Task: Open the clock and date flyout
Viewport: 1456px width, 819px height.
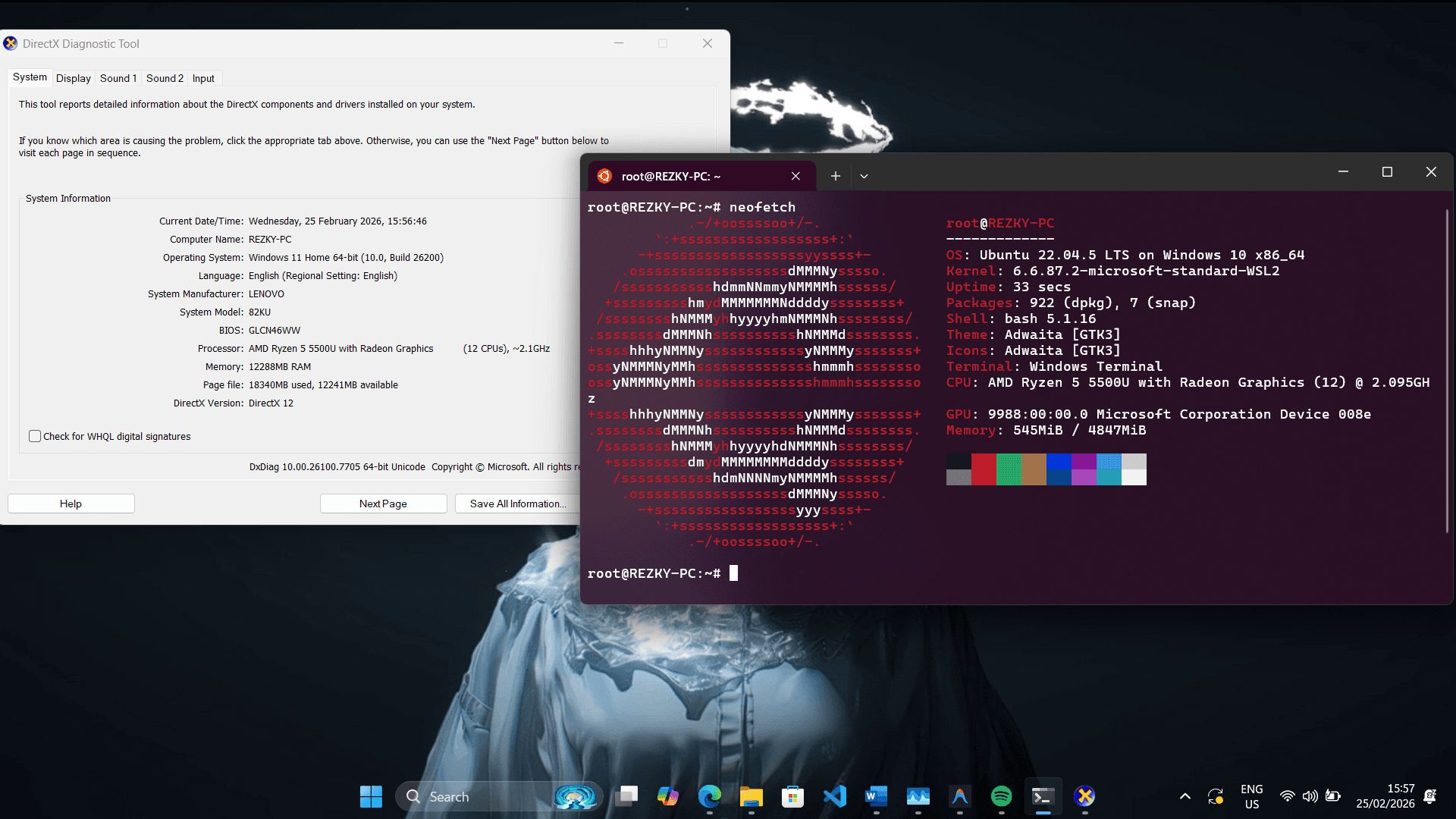Action: coord(1385,796)
